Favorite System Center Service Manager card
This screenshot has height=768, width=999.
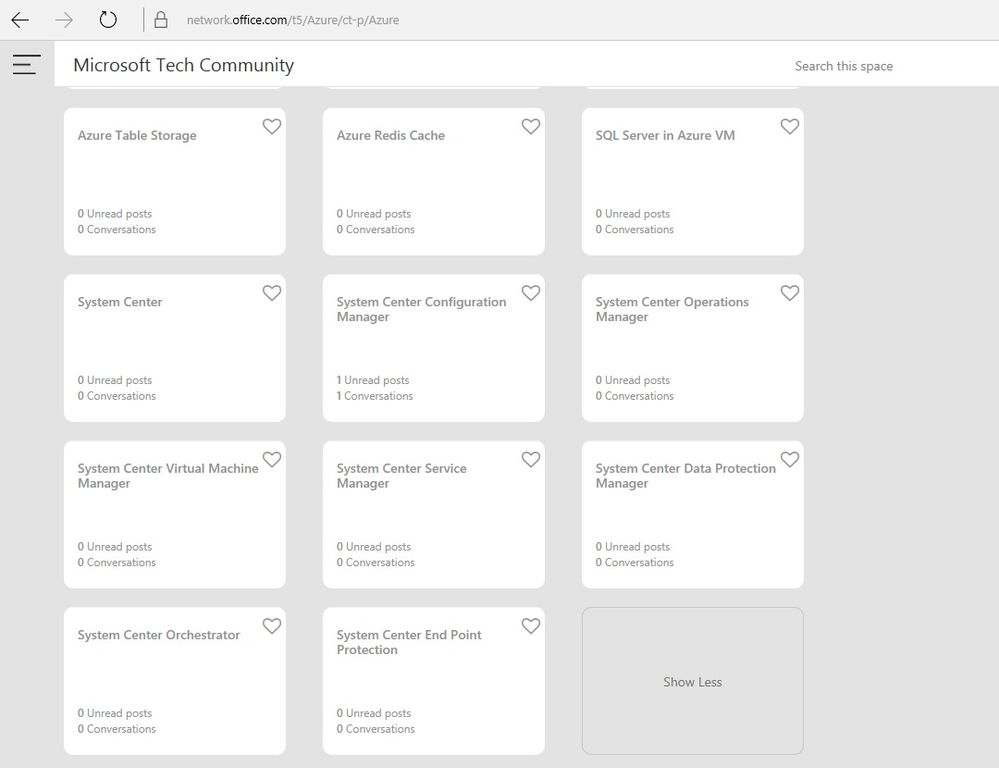point(531,460)
